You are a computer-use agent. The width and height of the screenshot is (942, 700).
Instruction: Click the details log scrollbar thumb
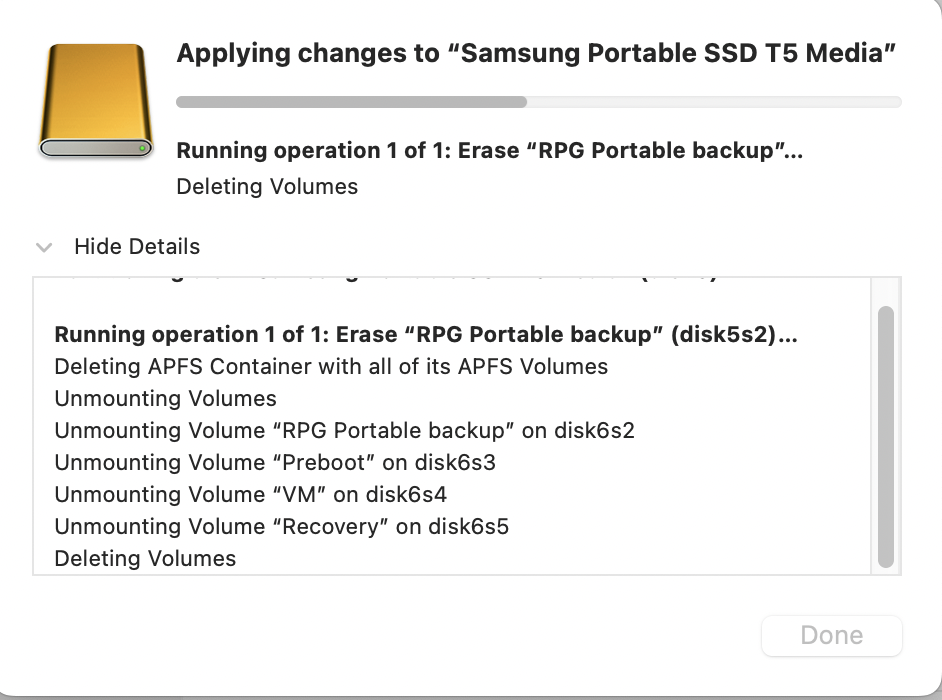point(886,437)
